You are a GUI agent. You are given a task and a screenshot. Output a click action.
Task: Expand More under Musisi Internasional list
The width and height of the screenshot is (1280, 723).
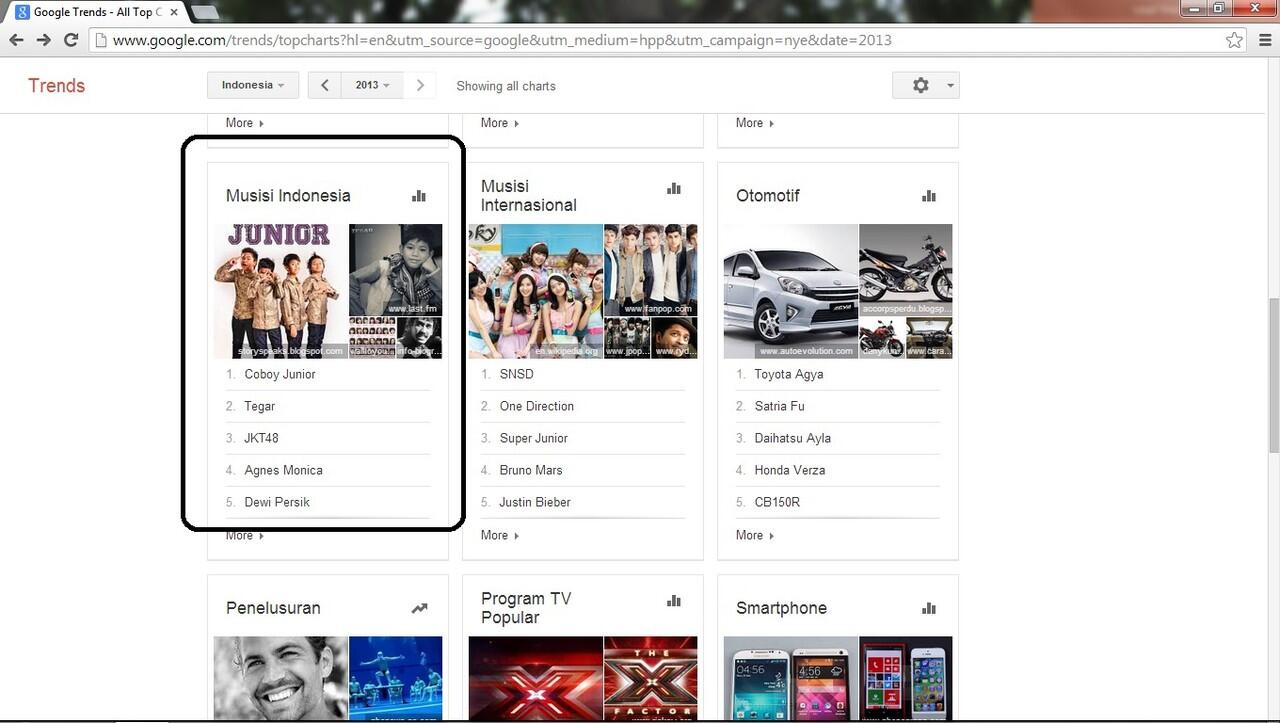point(500,536)
